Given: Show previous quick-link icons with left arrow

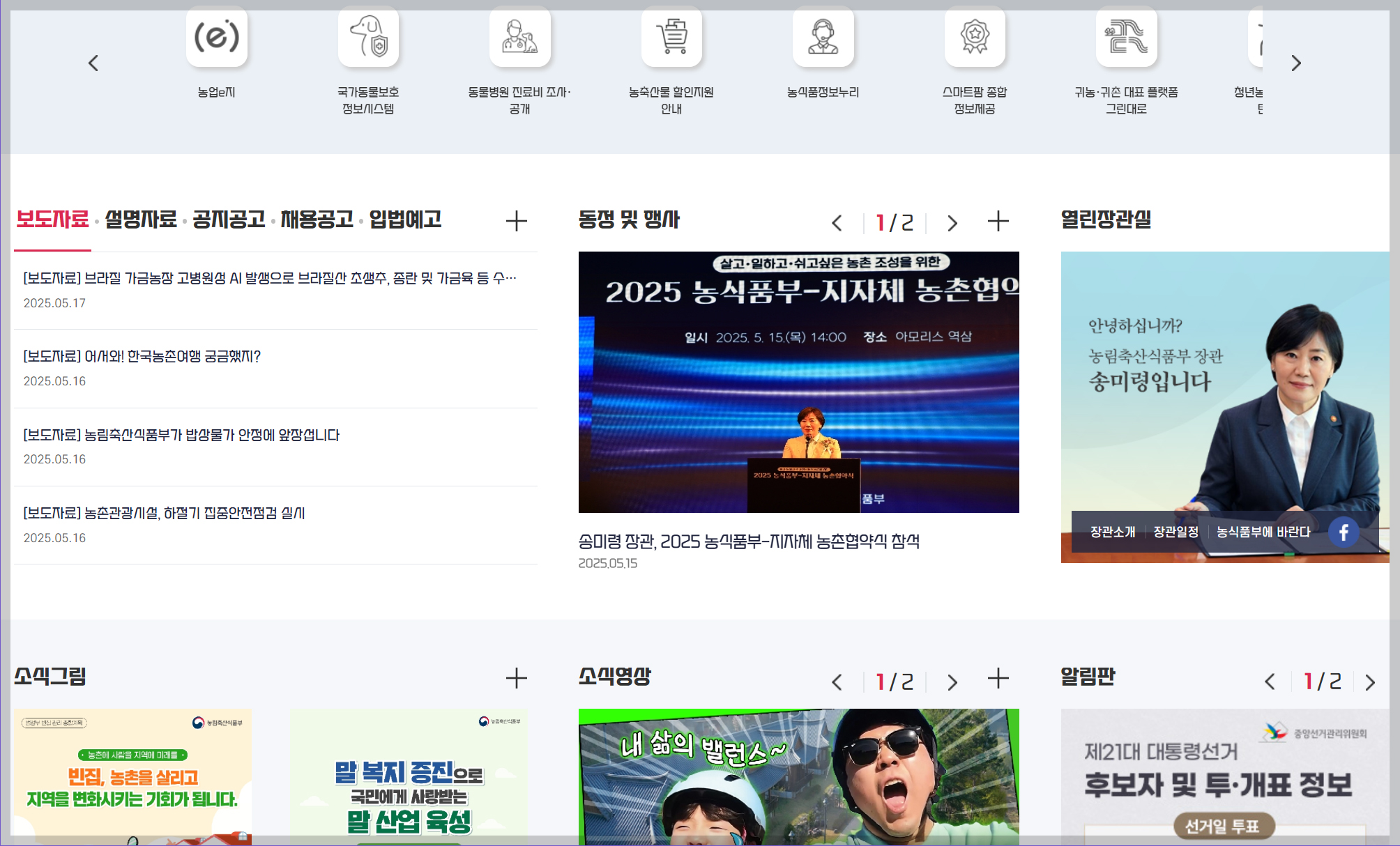Looking at the screenshot, I should coord(93,63).
